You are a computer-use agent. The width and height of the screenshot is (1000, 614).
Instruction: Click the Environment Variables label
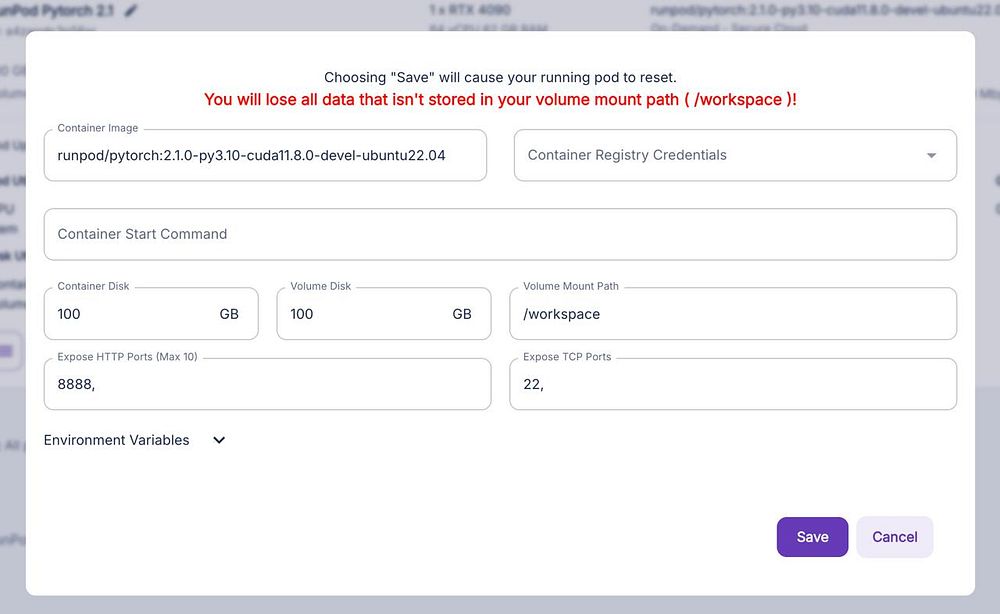[x=117, y=440]
